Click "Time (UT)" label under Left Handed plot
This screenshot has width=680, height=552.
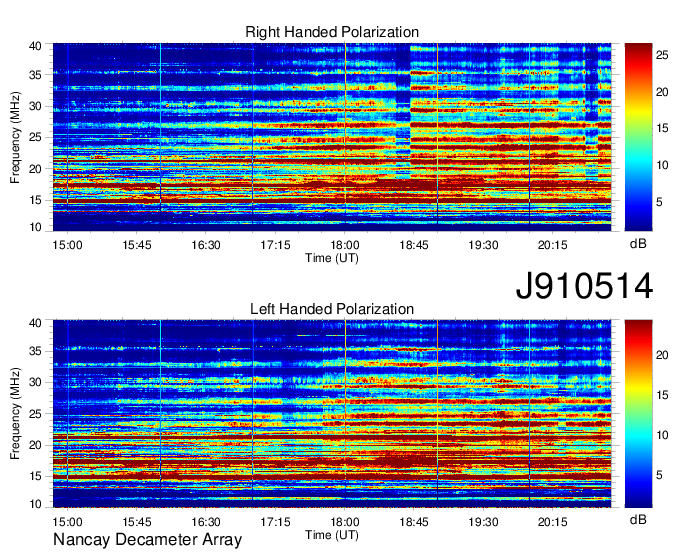click(332, 535)
